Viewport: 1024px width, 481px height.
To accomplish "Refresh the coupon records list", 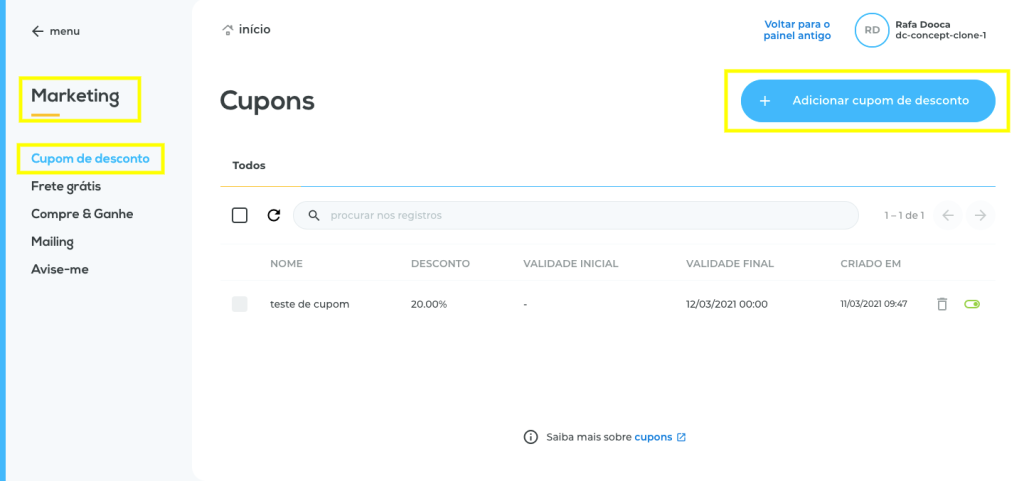I will click(x=274, y=215).
